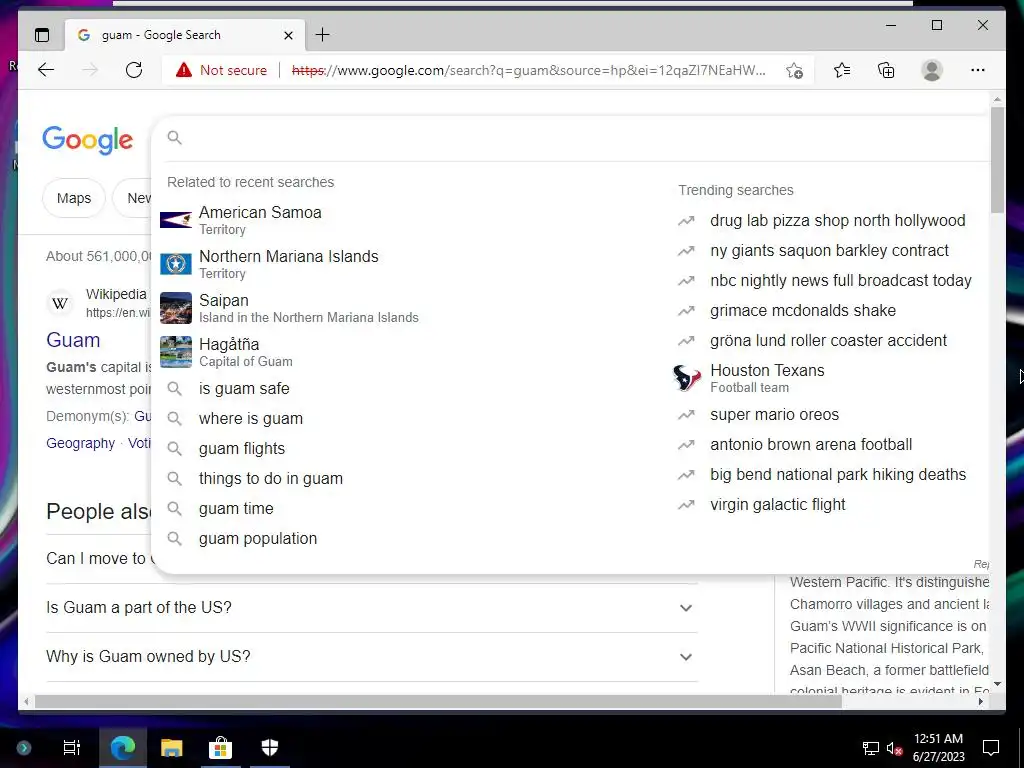Close the guam Google Search tab
This screenshot has height=768, width=1024.
(x=288, y=35)
